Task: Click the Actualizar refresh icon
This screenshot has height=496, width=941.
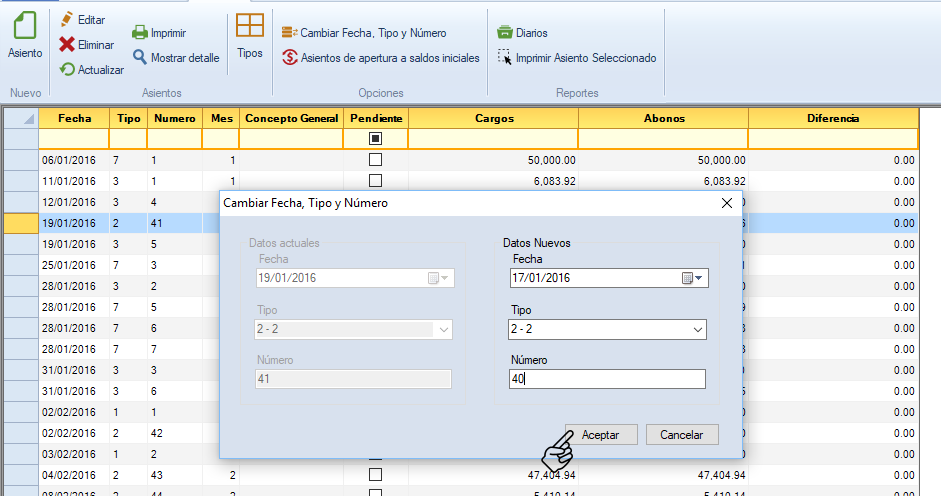Action: coord(67,70)
